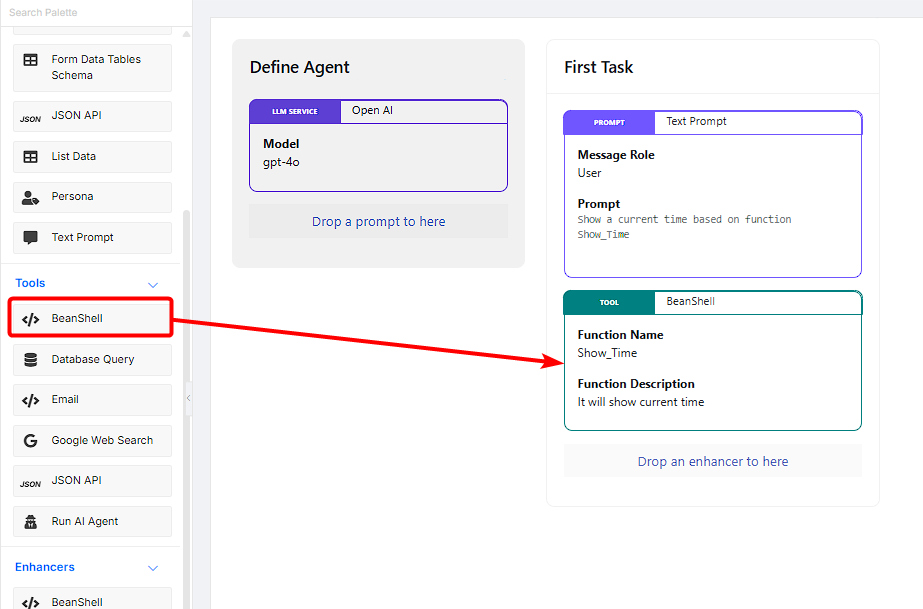Screen dimensions: 923x609
Task: Collapse the Tools section chevron
Action: pos(153,285)
